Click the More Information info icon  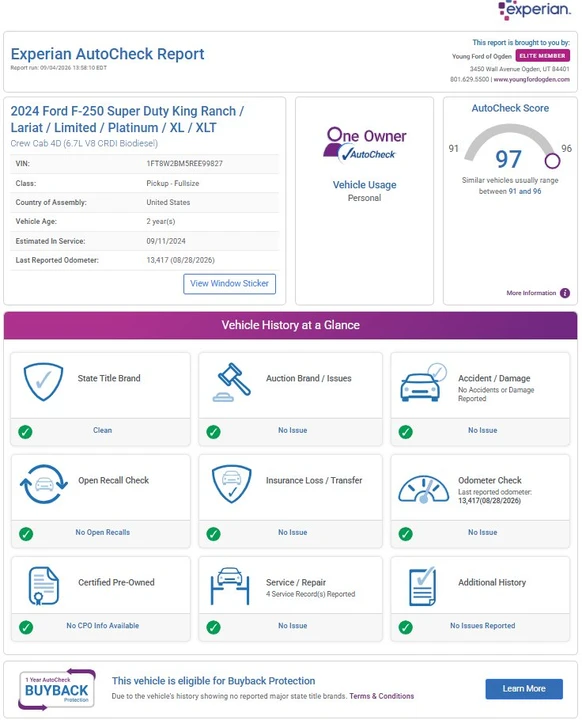[565, 293]
